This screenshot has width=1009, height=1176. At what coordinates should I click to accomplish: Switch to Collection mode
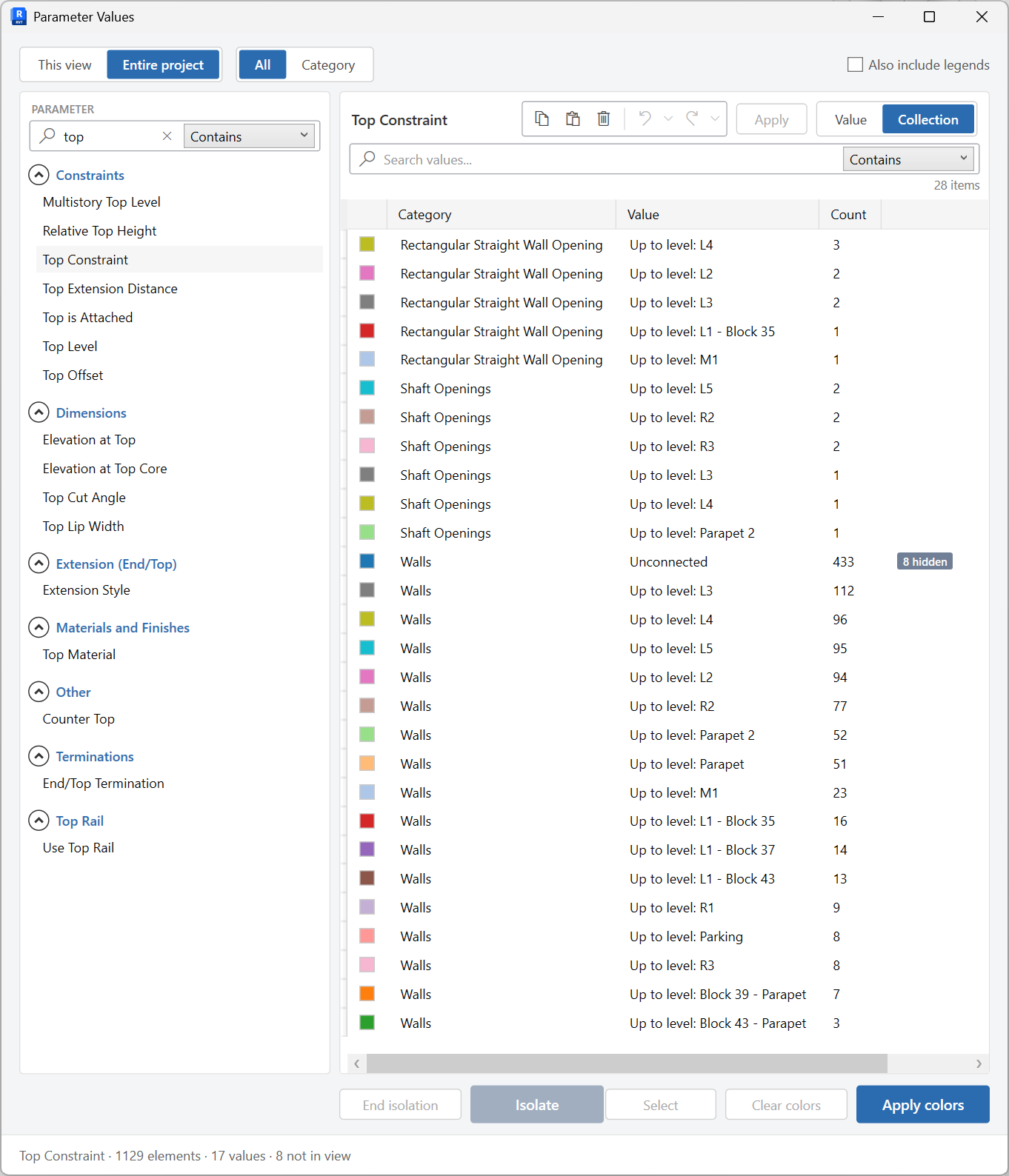point(928,120)
